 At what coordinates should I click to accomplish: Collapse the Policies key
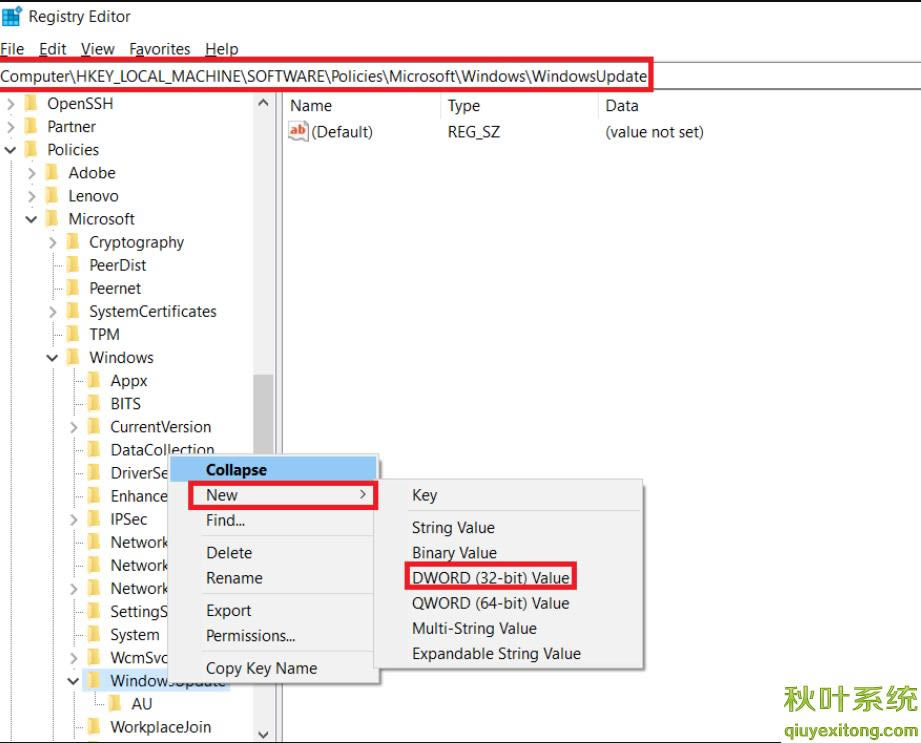tap(11, 150)
